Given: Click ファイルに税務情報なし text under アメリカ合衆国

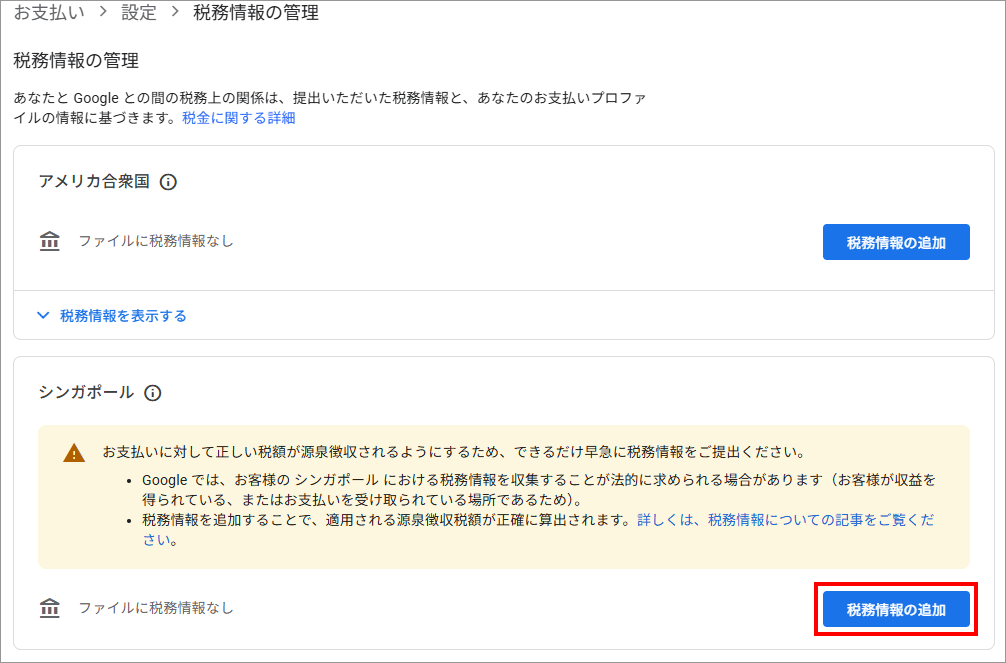Looking at the screenshot, I should coord(155,241).
